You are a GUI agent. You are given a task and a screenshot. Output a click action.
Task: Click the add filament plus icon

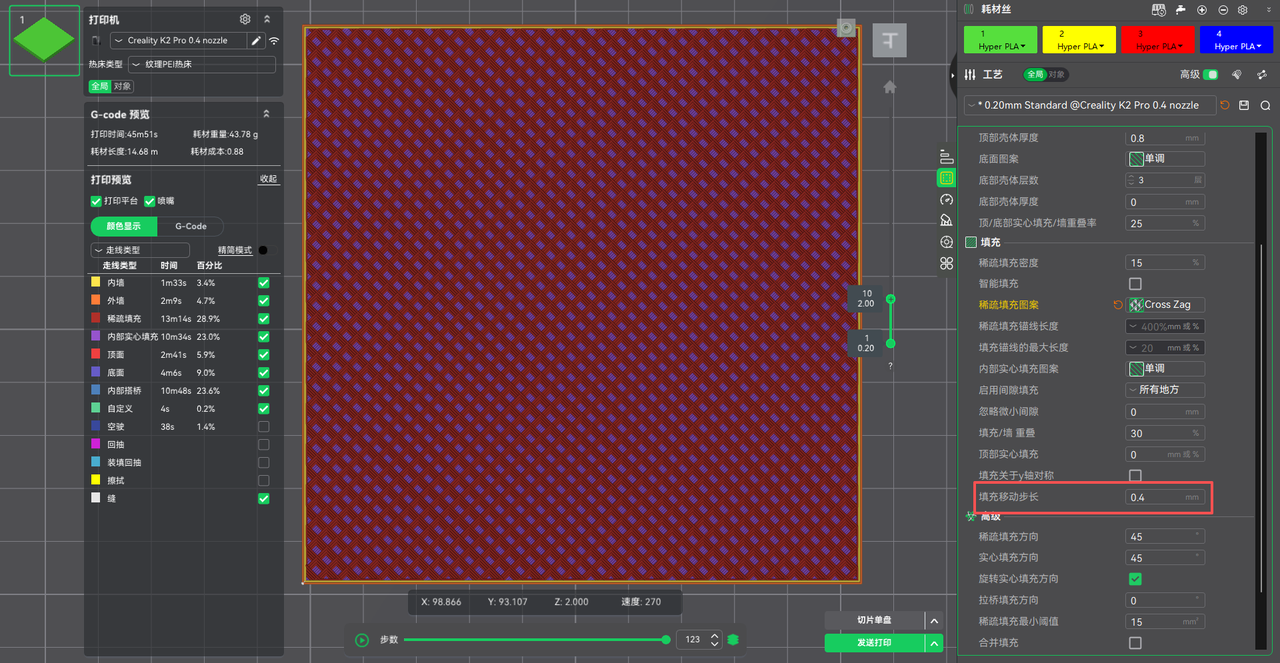coord(1202,10)
